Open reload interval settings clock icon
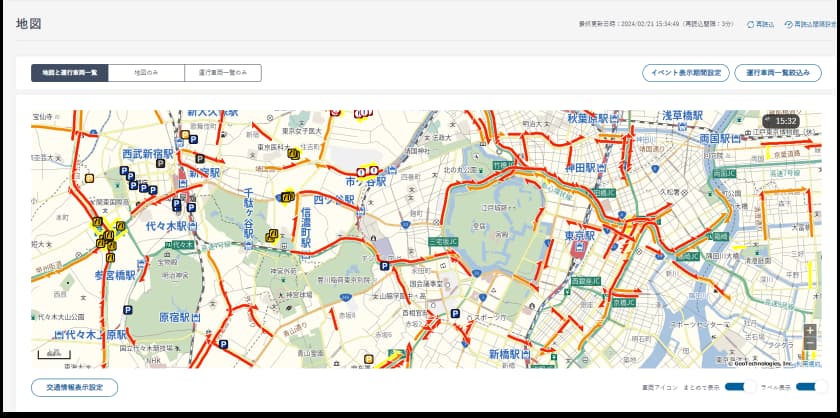The height and width of the screenshot is (418, 840). pyautogui.click(x=788, y=24)
